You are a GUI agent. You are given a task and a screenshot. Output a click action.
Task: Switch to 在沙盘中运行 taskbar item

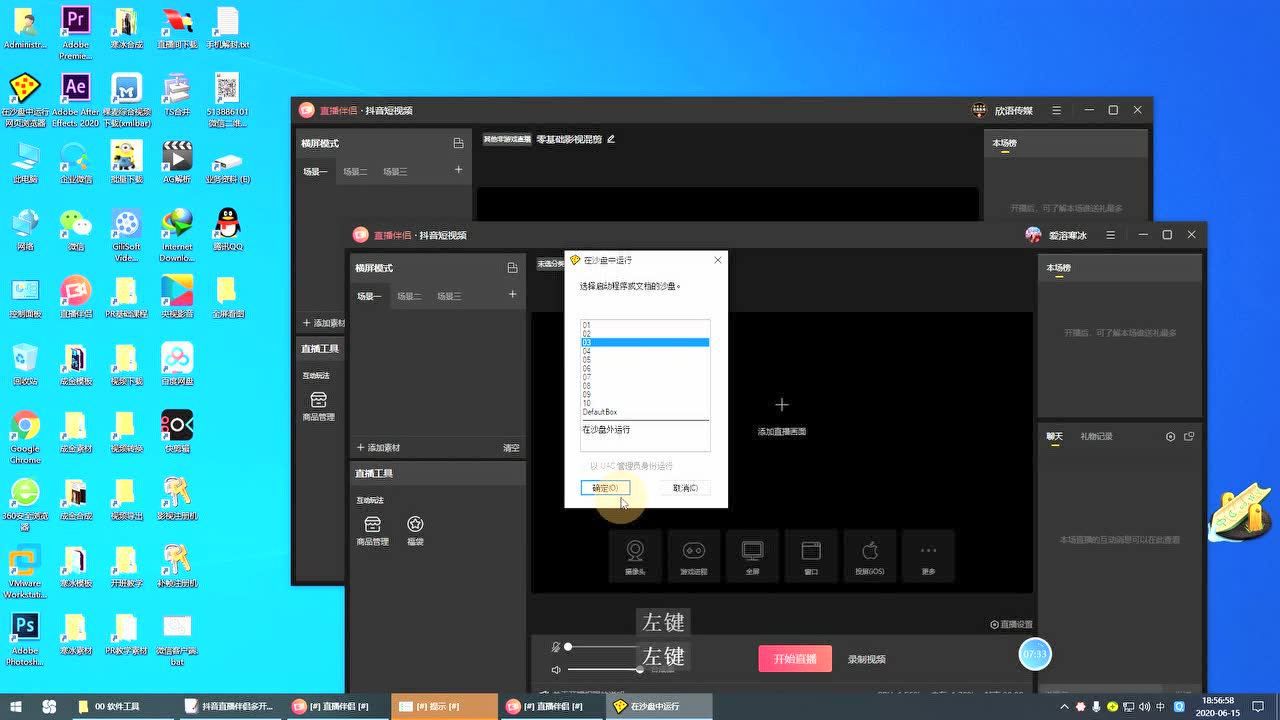(660, 706)
